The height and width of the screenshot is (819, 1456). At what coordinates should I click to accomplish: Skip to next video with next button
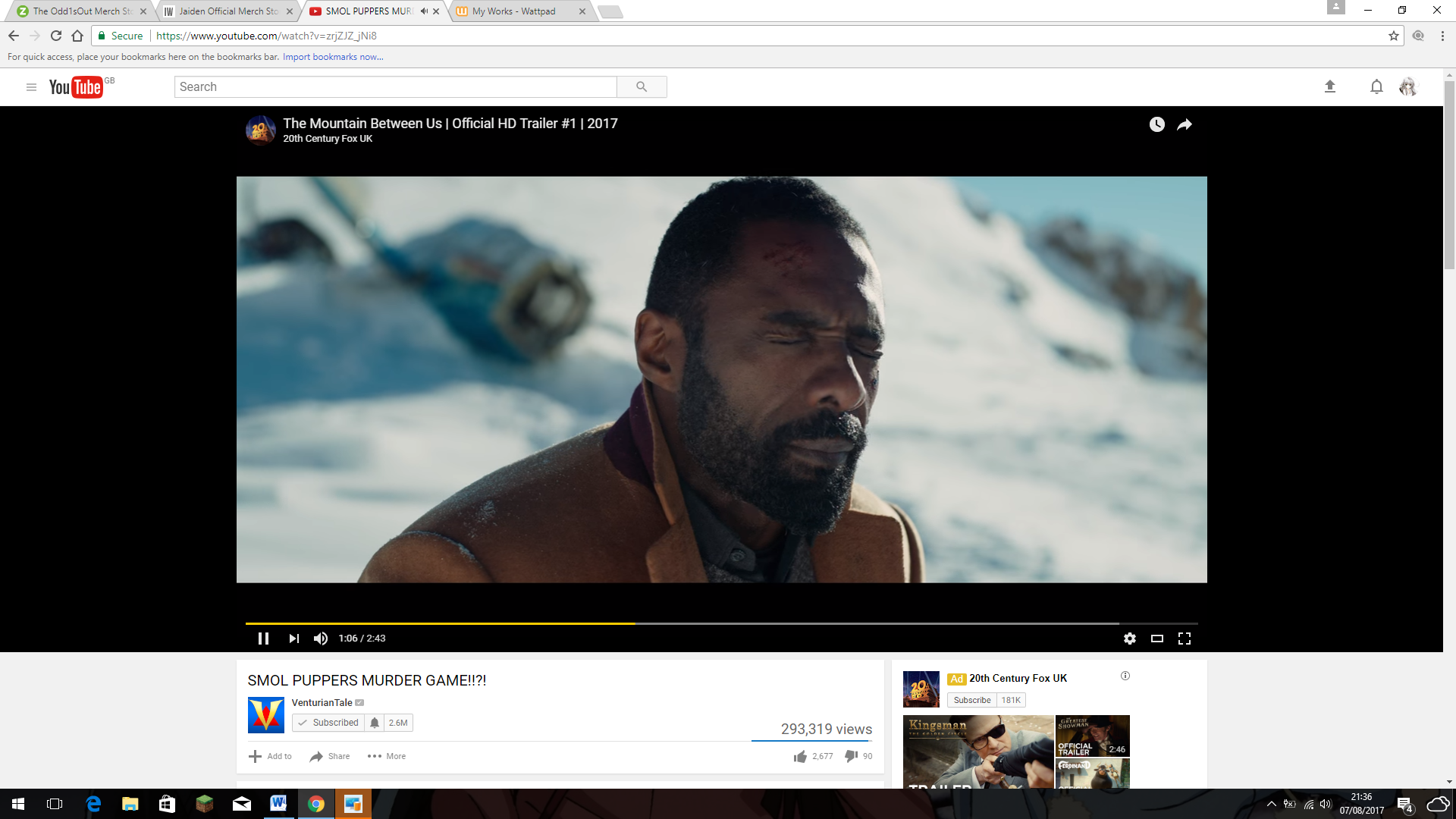pos(293,639)
